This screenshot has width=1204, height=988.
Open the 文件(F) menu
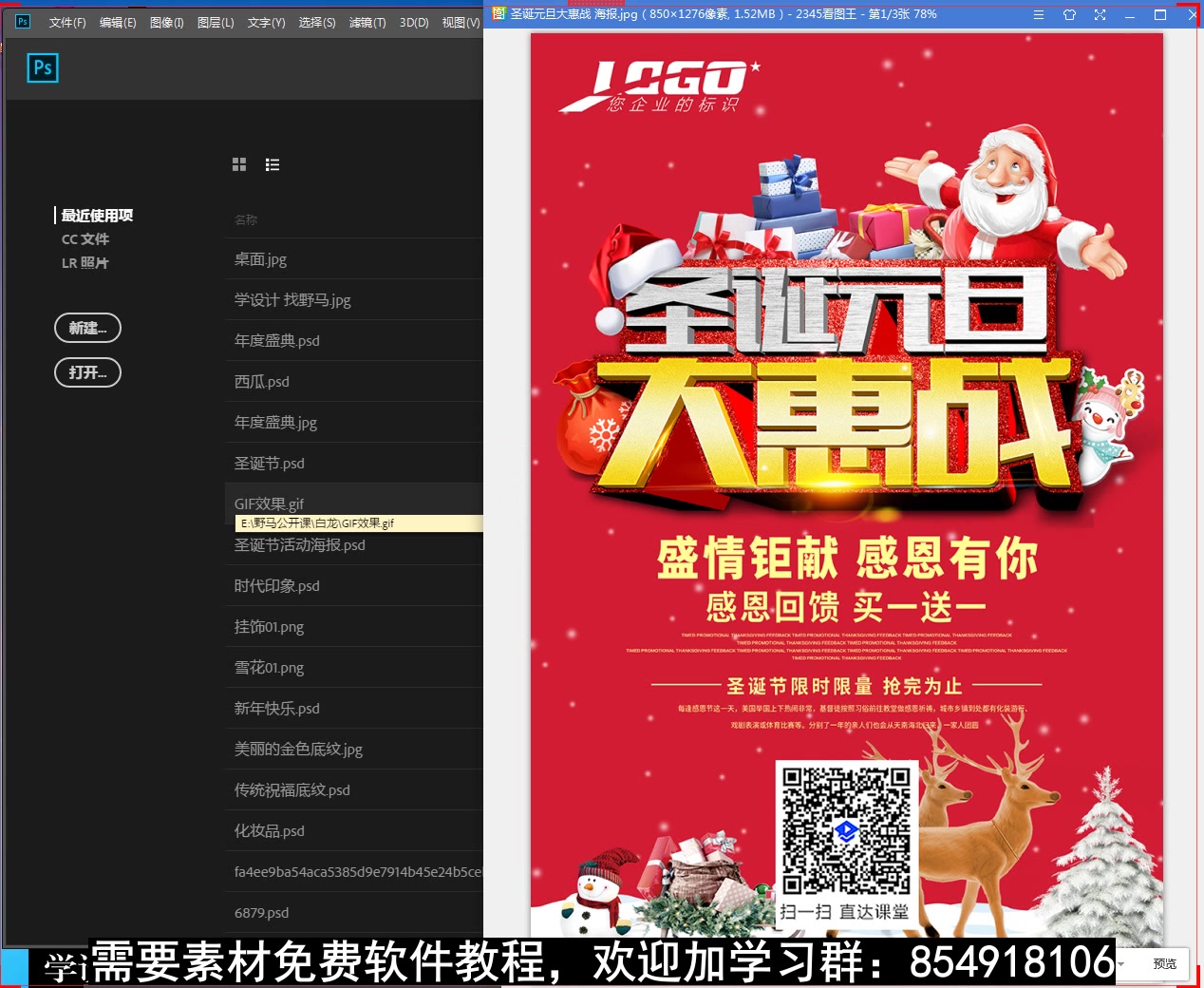tap(66, 22)
